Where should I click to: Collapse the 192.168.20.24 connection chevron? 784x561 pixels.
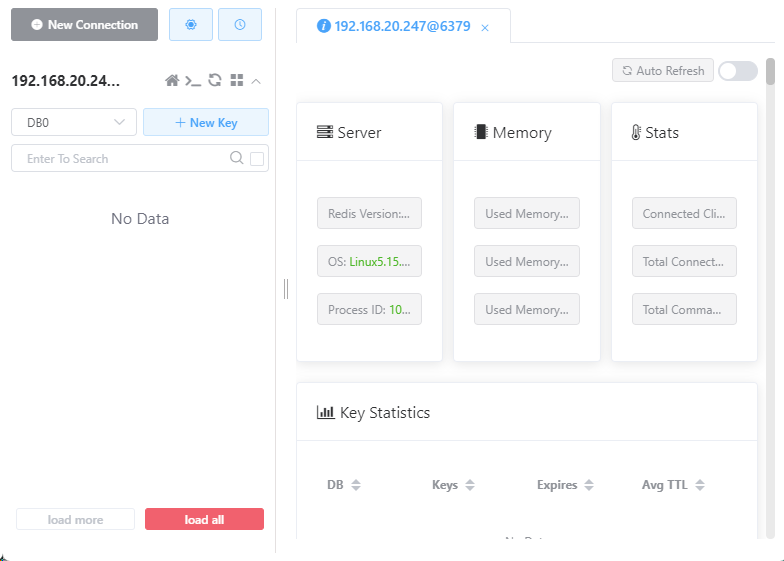(256, 81)
